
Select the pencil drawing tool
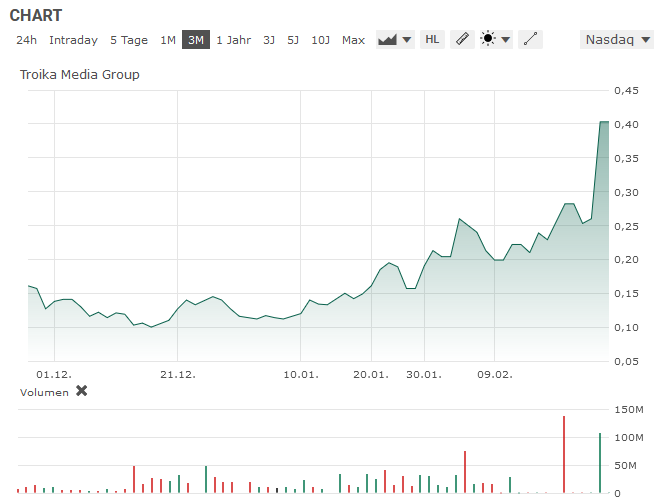(x=460, y=40)
